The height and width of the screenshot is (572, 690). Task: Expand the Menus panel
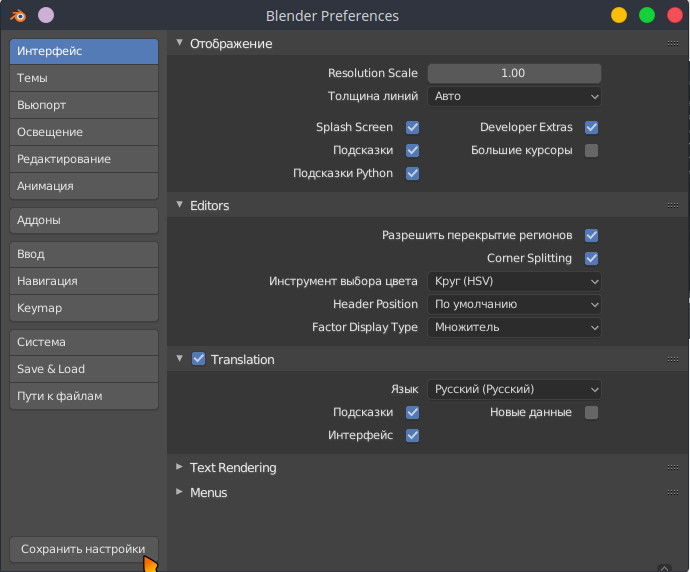tap(180, 492)
